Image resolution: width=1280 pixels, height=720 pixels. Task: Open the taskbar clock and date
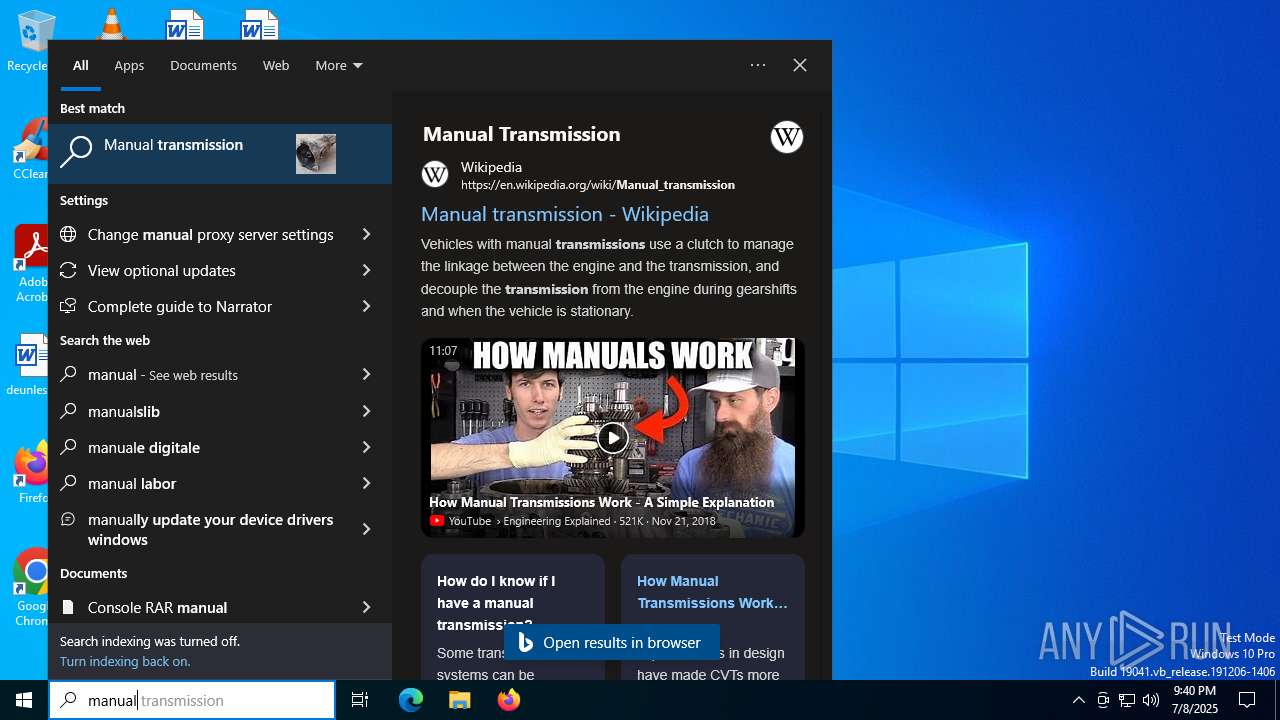pos(1194,700)
